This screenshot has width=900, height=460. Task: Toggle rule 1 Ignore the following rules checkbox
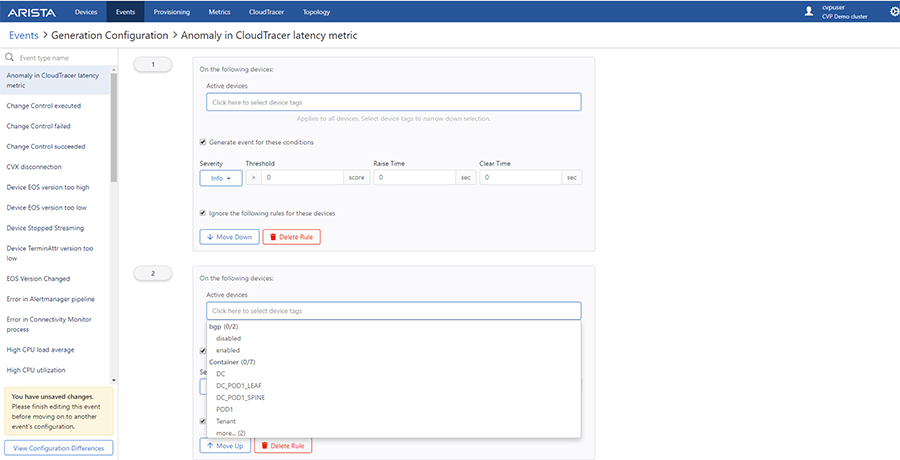click(x=203, y=213)
